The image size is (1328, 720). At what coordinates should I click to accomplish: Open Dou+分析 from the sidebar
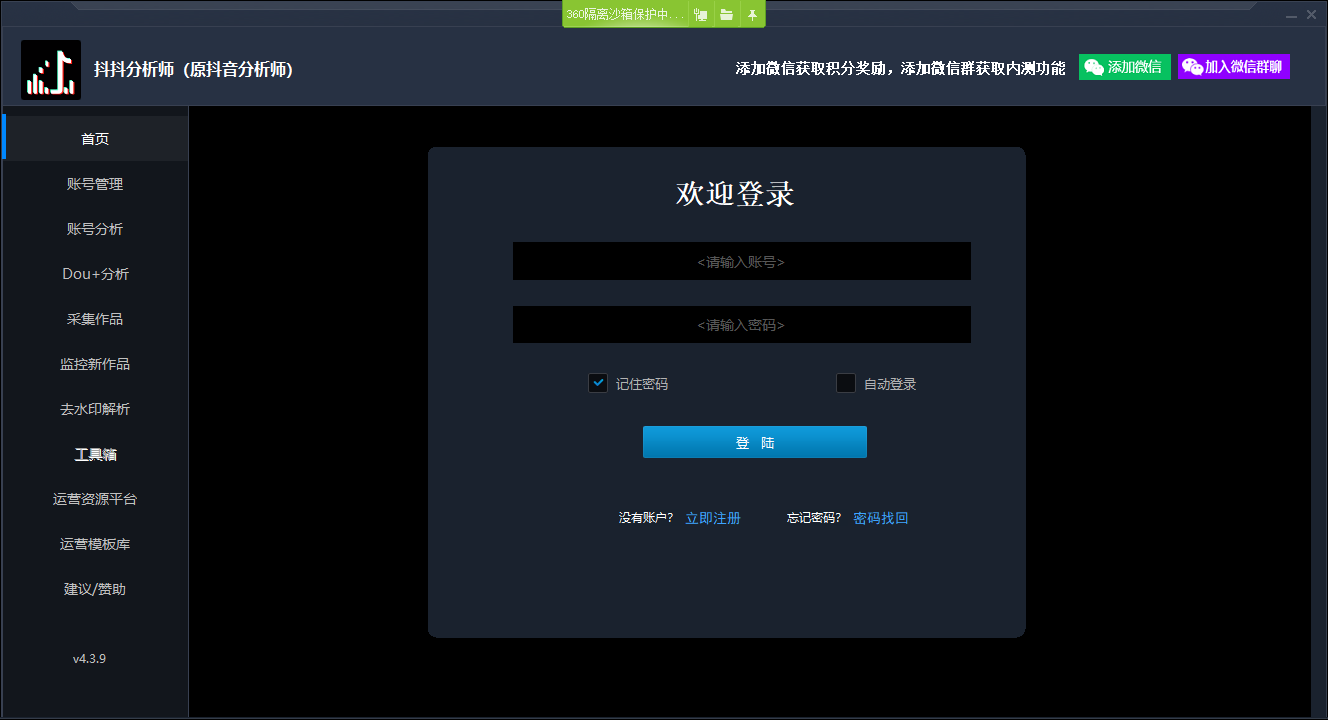coord(94,273)
